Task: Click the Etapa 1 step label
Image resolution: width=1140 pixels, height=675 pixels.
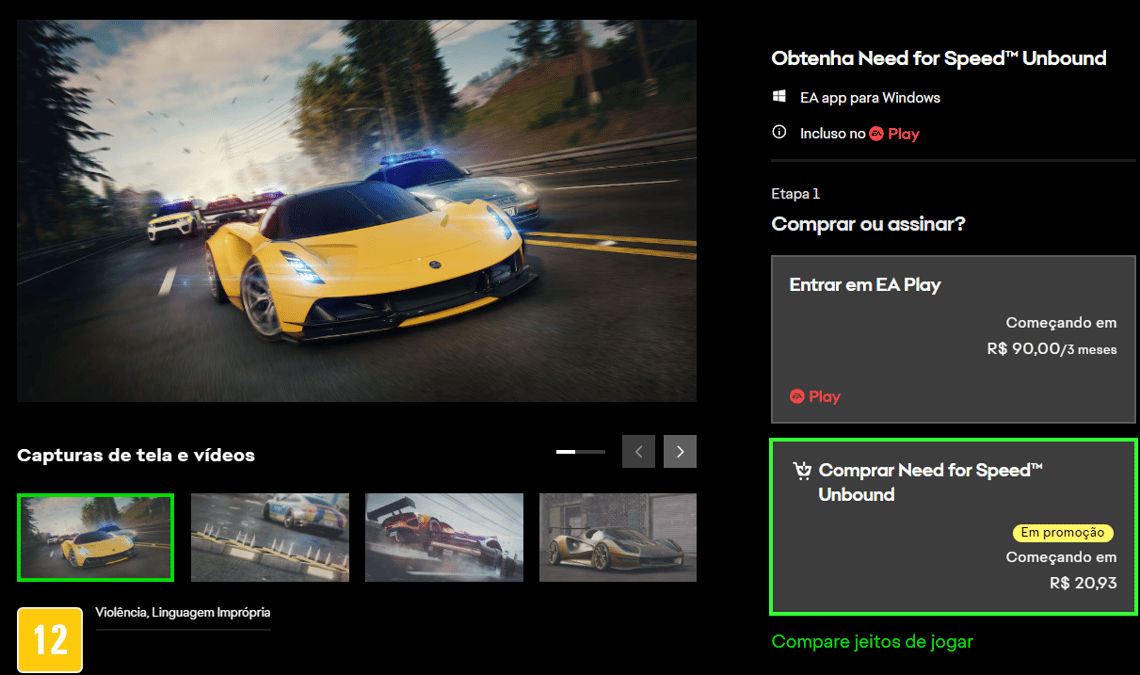Action: (x=795, y=193)
